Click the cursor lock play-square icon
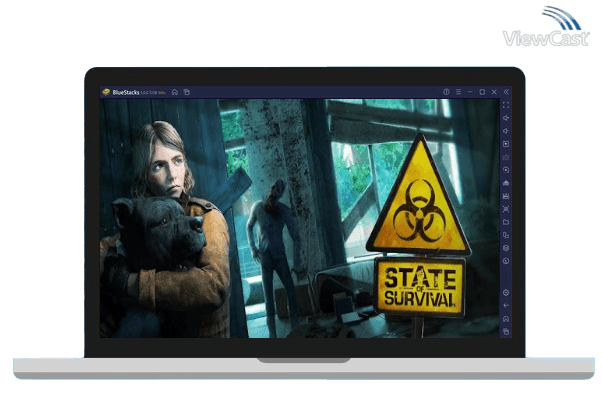 point(506,144)
